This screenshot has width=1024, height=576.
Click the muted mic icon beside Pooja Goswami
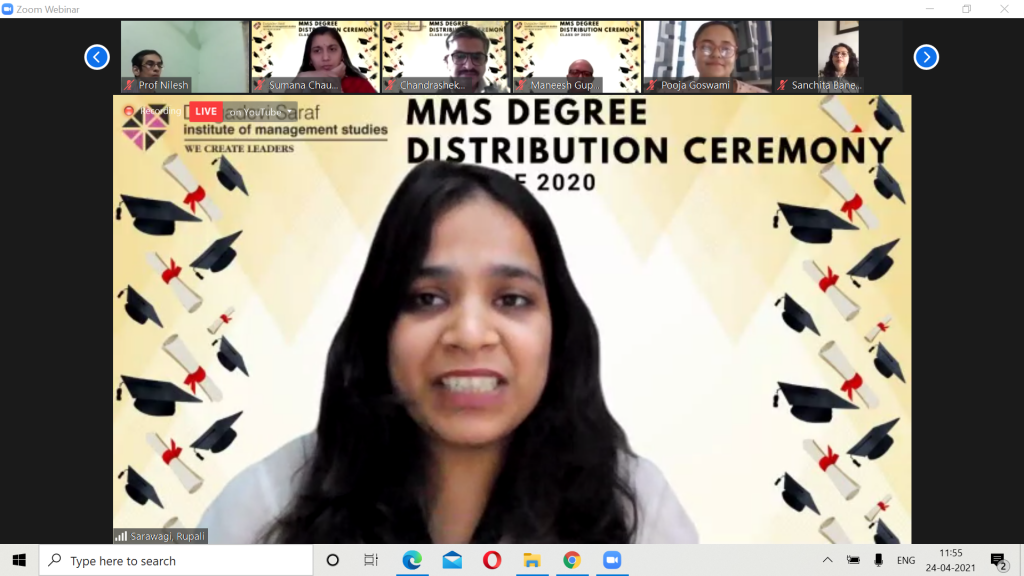(652, 85)
